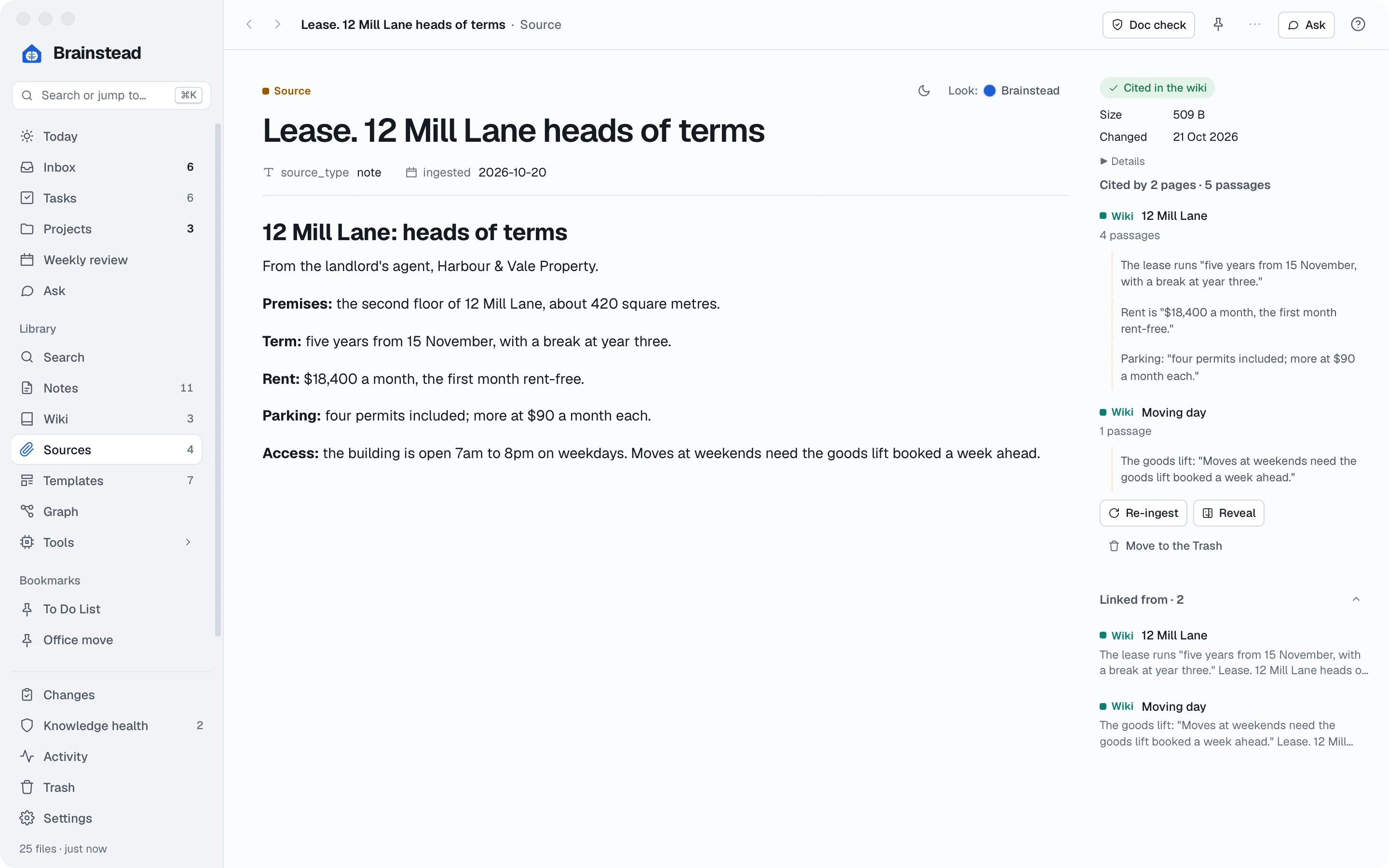Click the Projects folder icon
This screenshot has height=868, width=1389.
tap(27, 229)
